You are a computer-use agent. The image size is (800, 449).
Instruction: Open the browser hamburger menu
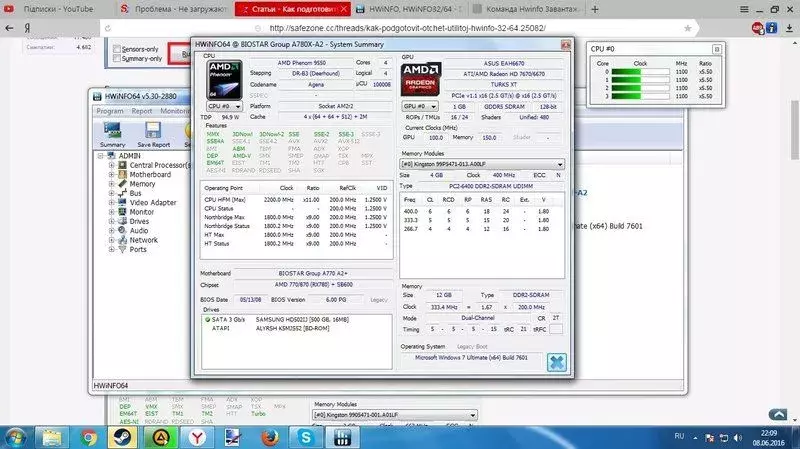744,9
